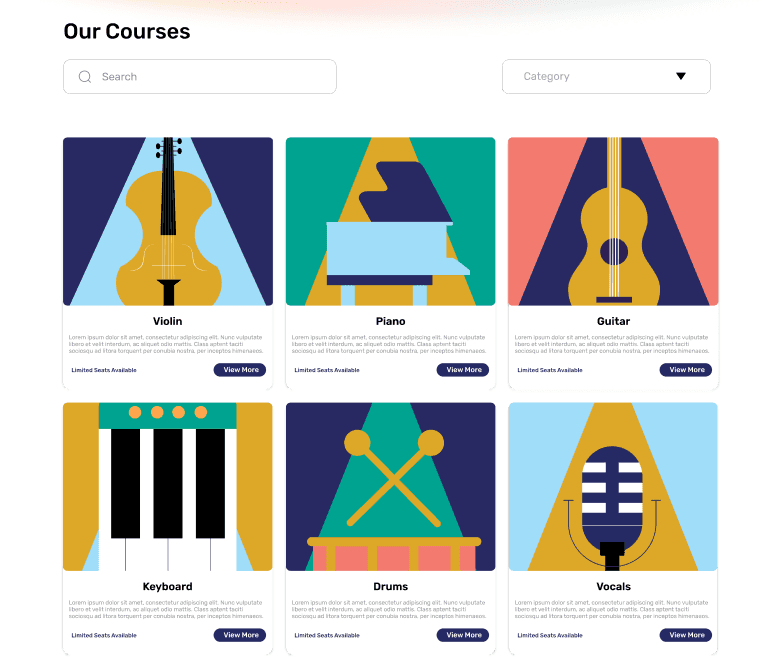Open the Violin course illustration
Image resolution: width=774 pixels, height=666 pixels.
coord(168,221)
